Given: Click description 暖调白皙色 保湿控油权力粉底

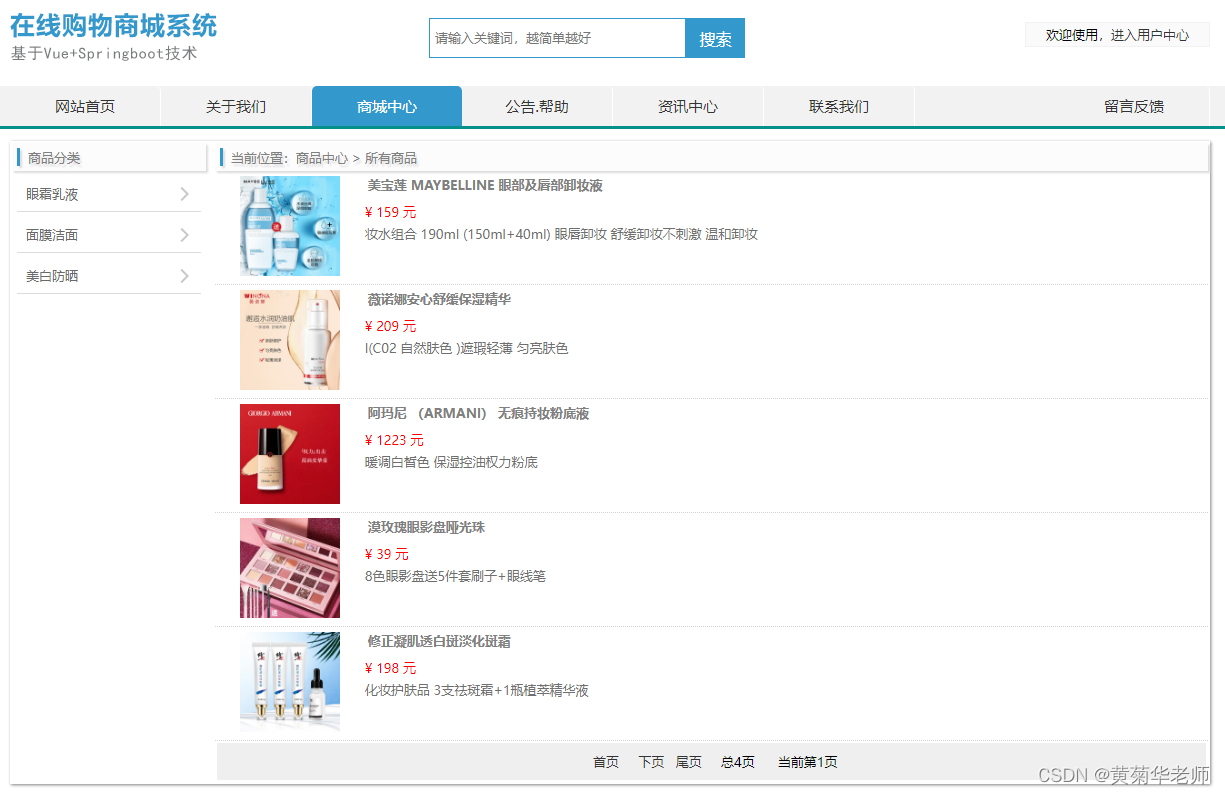Looking at the screenshot, I should point(451,462).
